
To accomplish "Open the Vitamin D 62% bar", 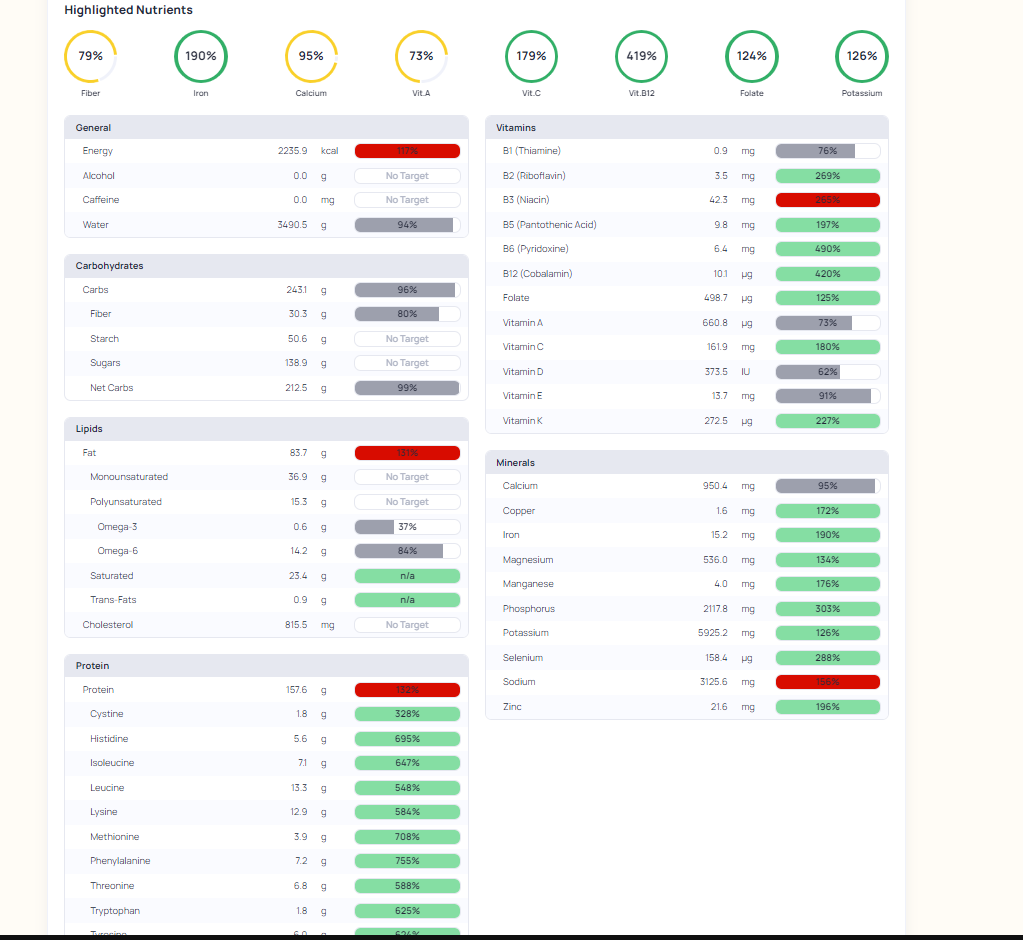I will pyautogui.click(x=827, y=372).
